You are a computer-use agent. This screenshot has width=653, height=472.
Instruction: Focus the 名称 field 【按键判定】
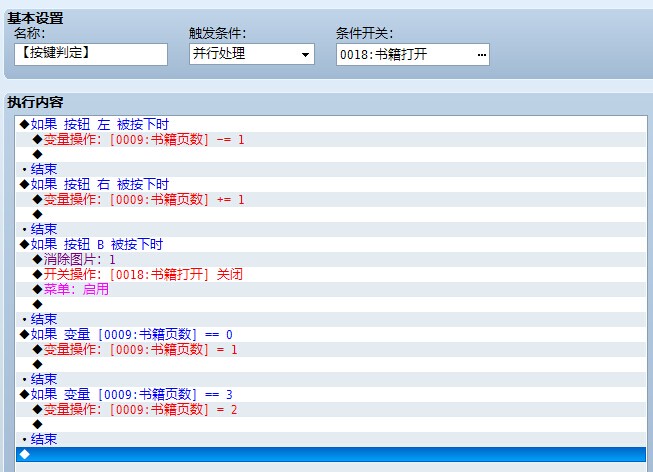[x=91, y=54]
